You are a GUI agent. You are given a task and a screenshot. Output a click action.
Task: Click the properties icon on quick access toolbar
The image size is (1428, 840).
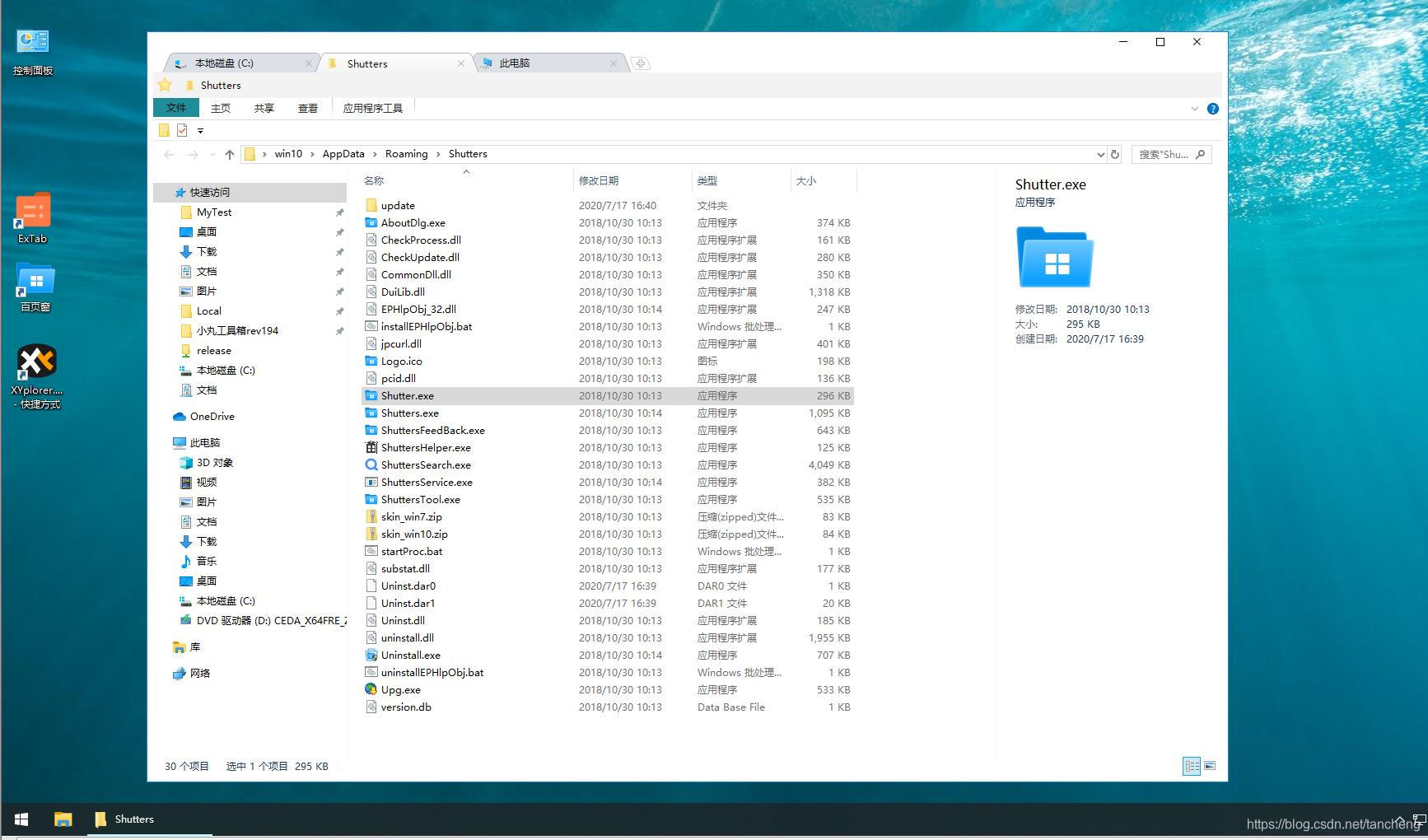[x=182, y=130]
